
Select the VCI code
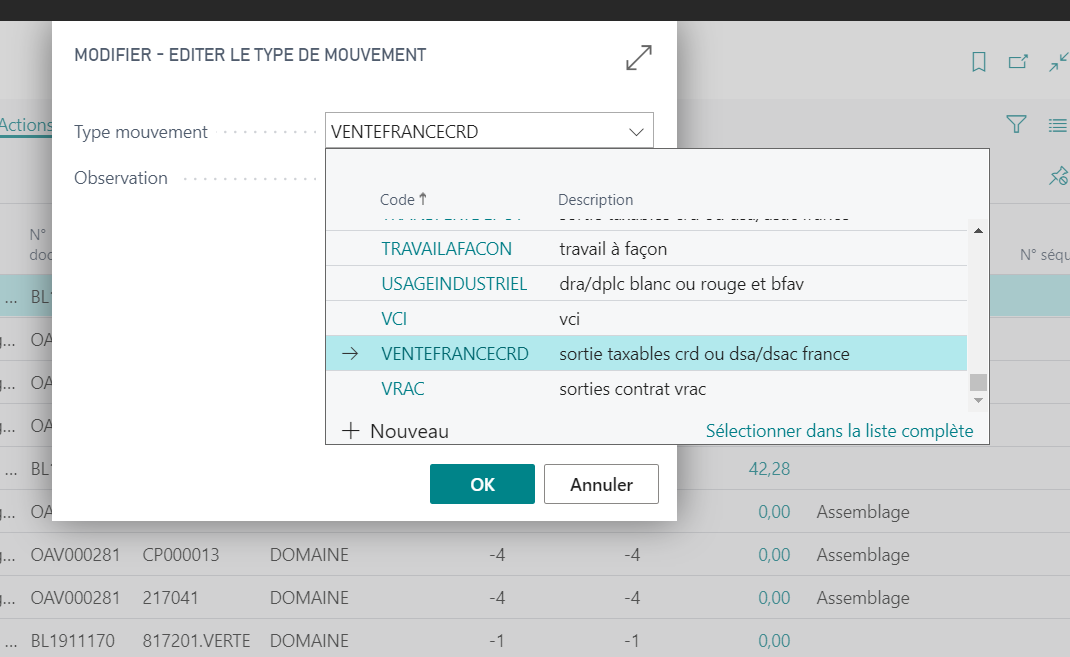pyautogui.click(x=394, y=319)
